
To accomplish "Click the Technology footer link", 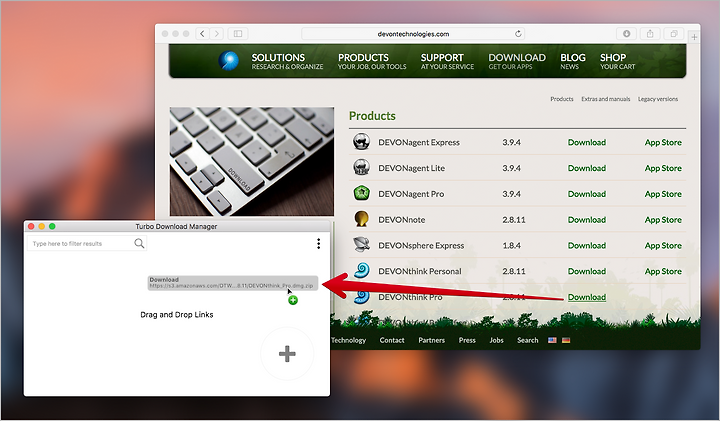I will [x=349, y=340].
